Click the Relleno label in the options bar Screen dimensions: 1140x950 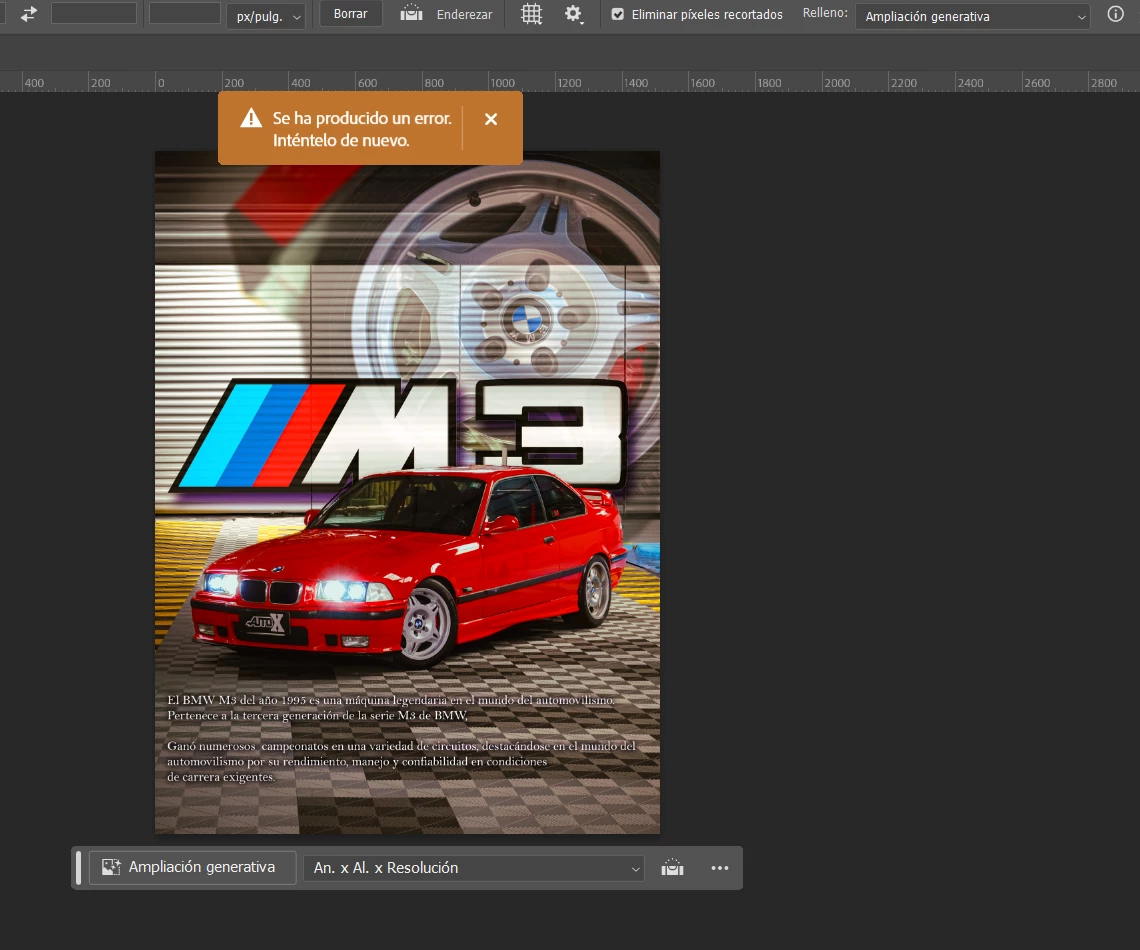tap(824, 13)
